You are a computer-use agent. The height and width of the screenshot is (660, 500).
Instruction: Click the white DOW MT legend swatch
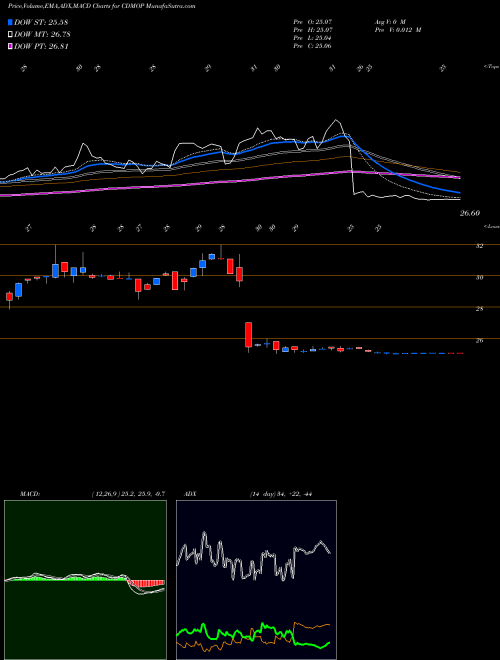(10, 35)
